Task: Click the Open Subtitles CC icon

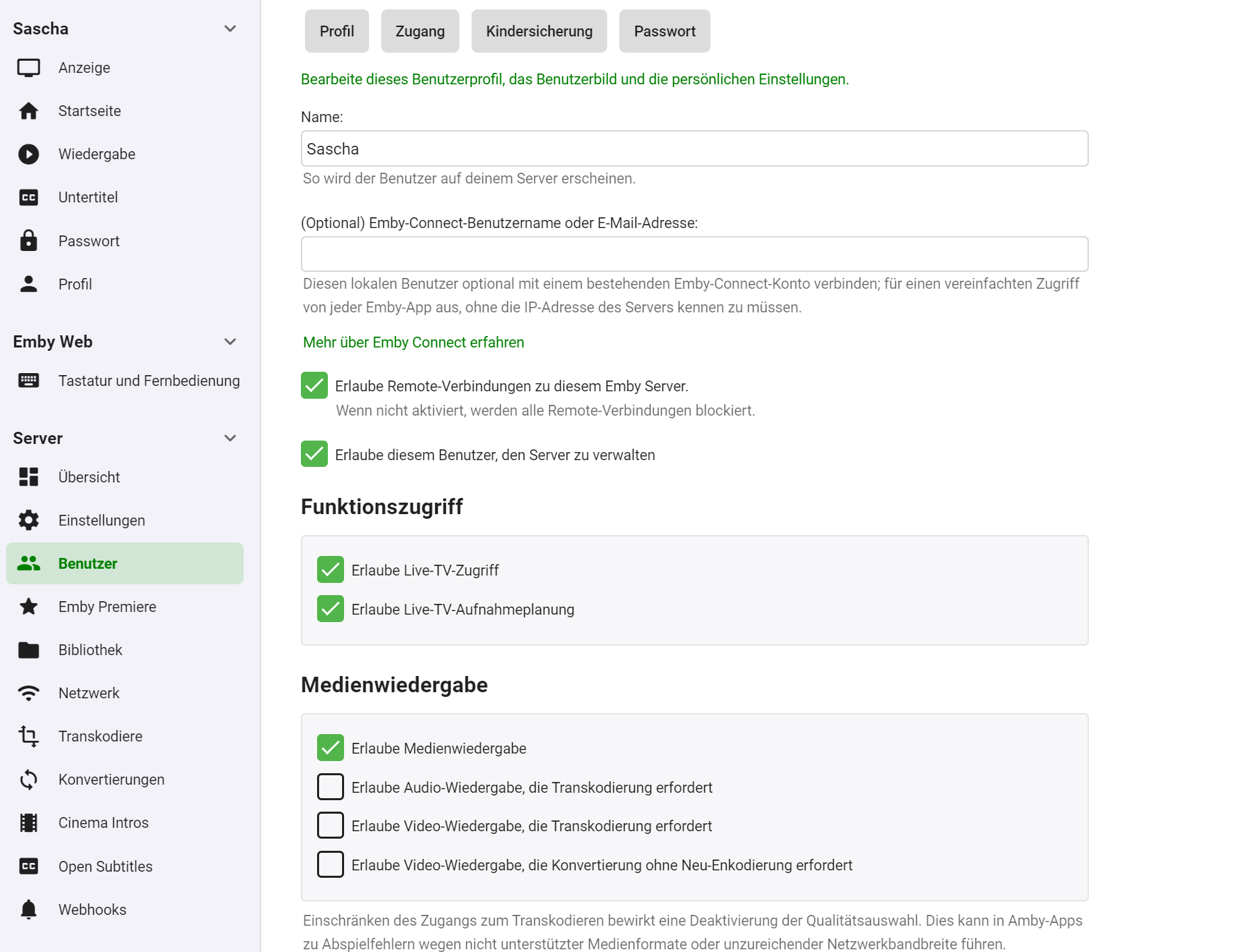Action: [28, 866]
